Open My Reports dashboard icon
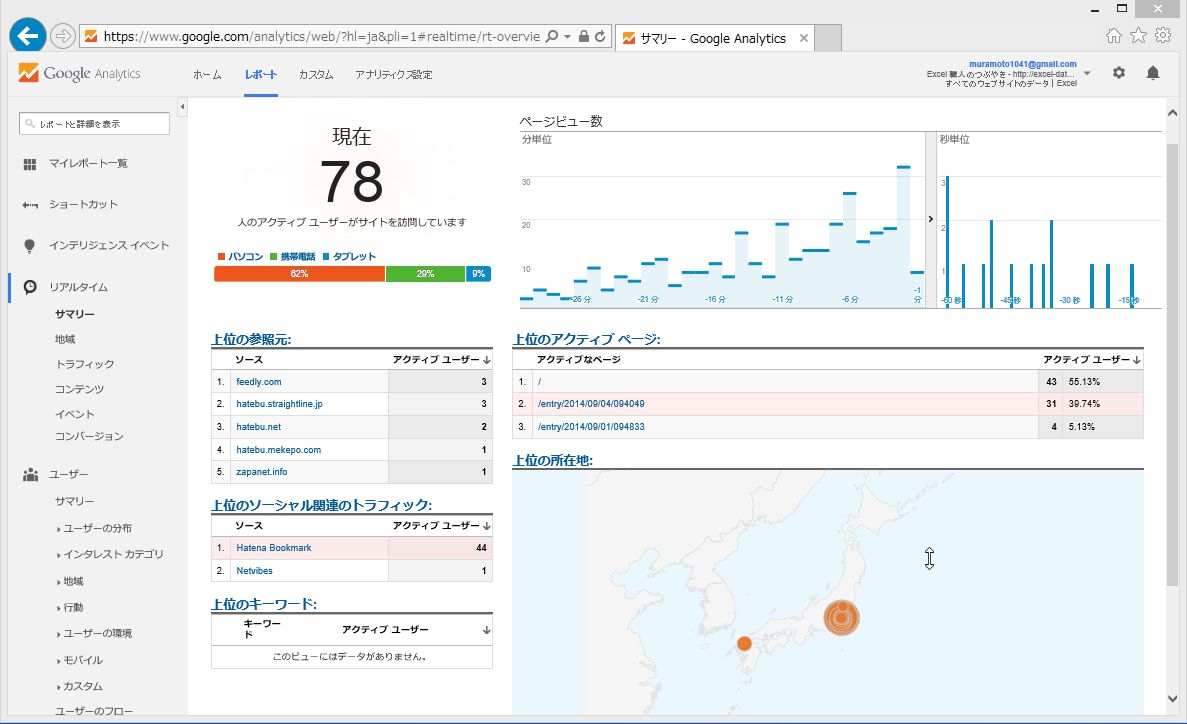The image size is (1187, 724). point(30,164)
